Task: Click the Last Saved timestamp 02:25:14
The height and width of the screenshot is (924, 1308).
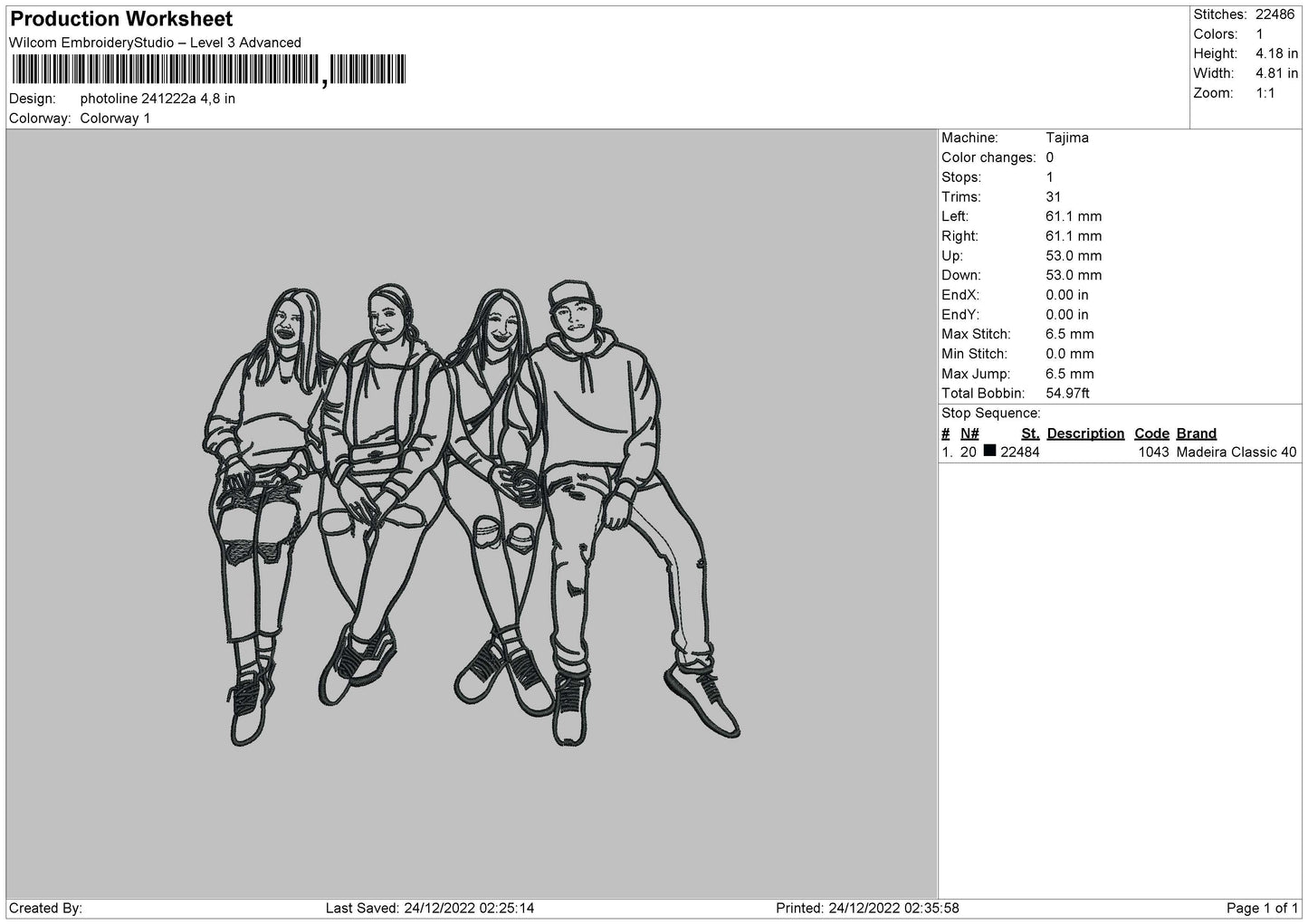Action: [x=508, y=908]
